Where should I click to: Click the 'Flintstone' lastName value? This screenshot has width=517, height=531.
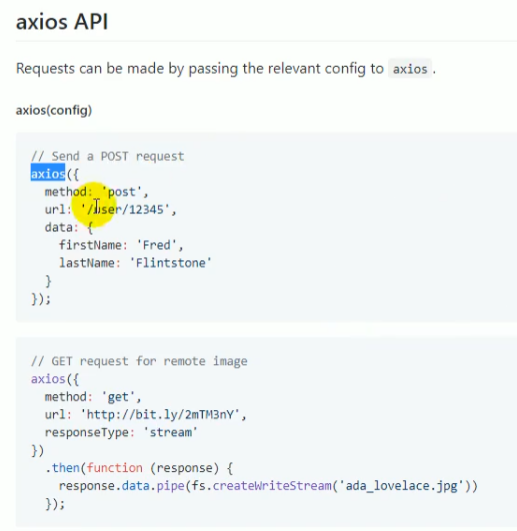[171, 263]
